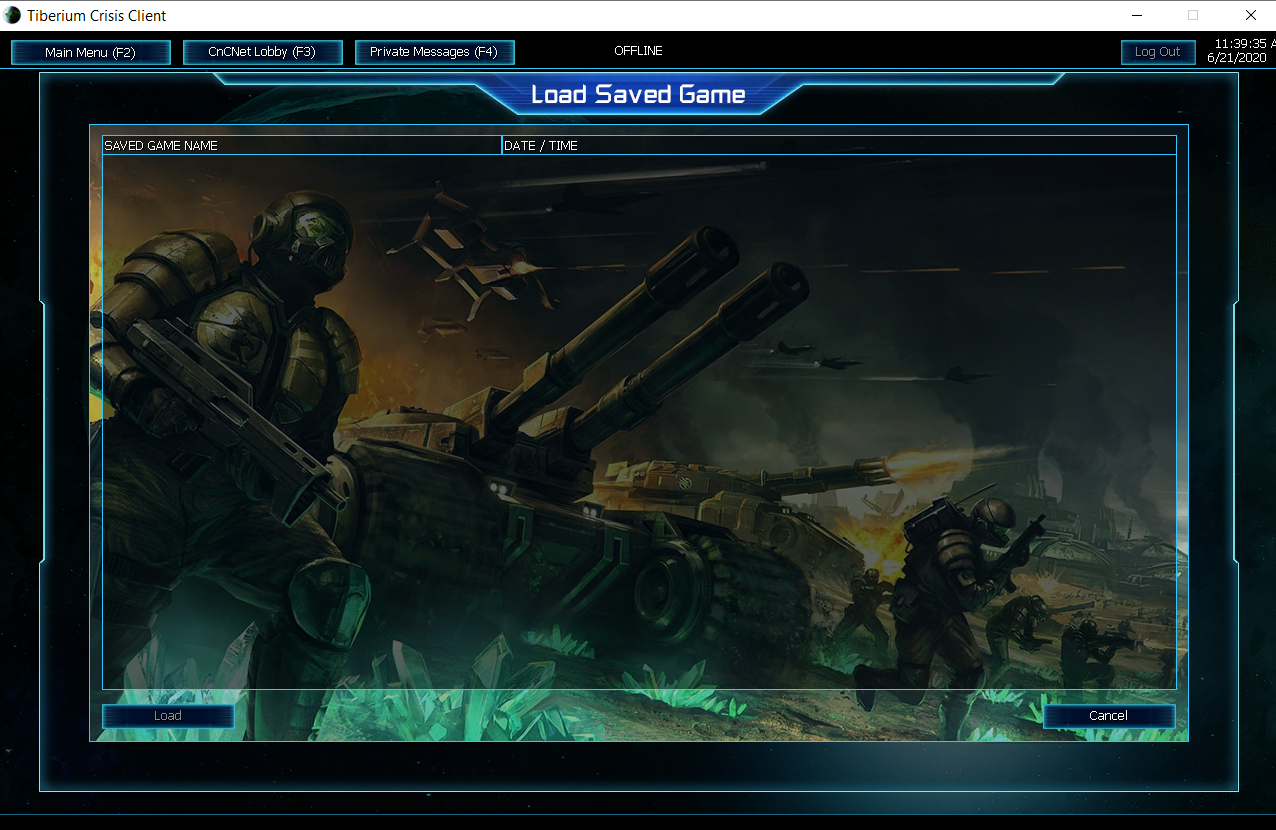Open Main Menu (F2) tab
The height and width of the screenshot is (830, 1276).
(x=91, y=52)
